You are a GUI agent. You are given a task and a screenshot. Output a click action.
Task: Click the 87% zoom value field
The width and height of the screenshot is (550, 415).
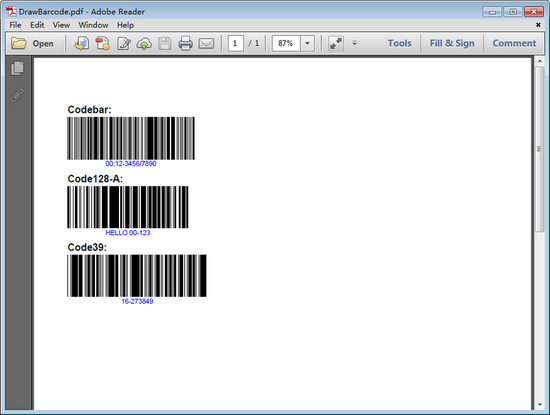286,43
